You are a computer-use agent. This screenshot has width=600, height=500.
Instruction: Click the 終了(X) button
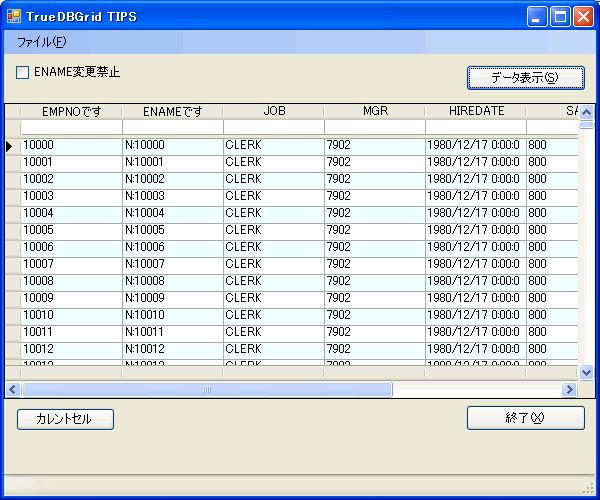(x=525, y=418)
